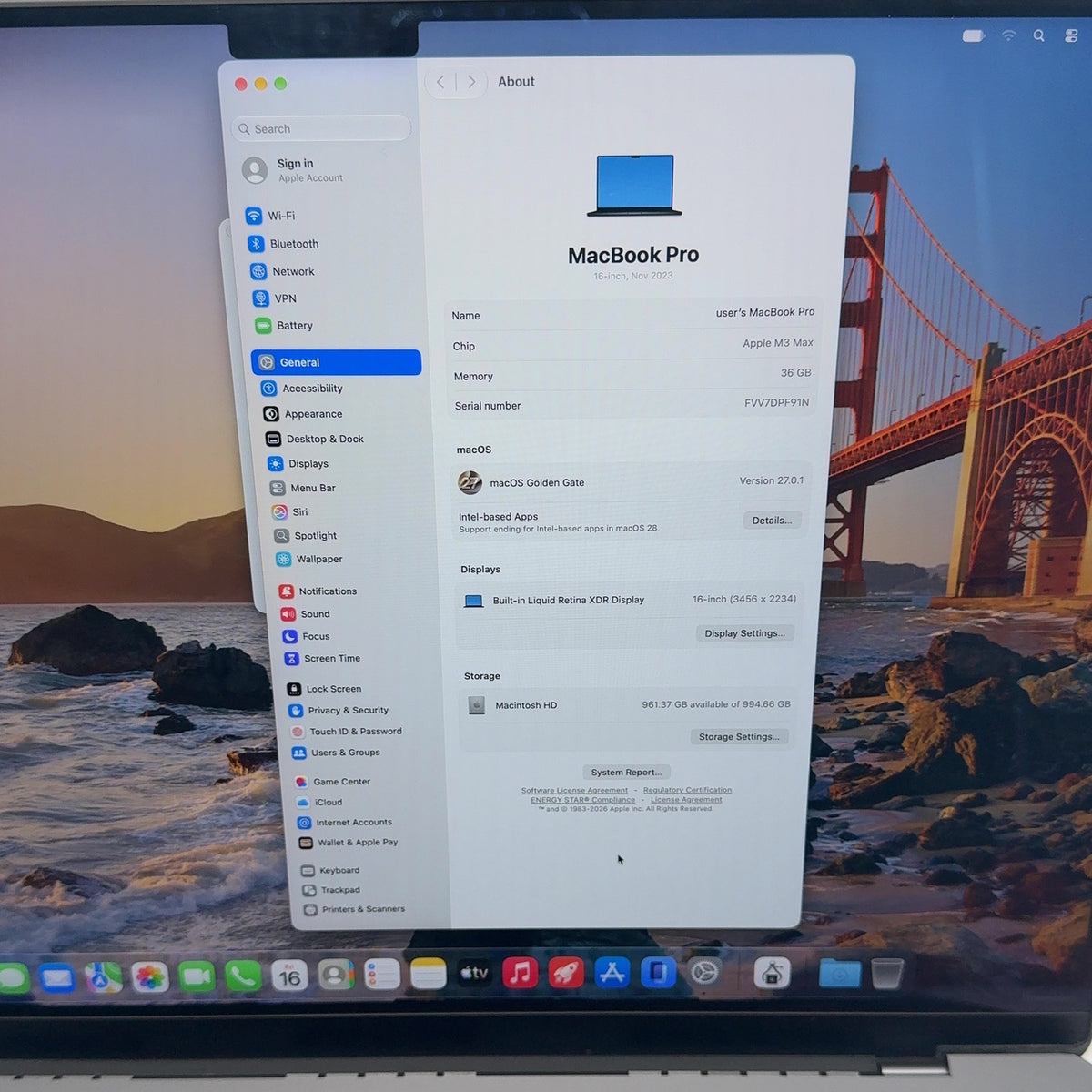Click the back navigation arrow
This screenshot has height=1092, width=1092.
pyautogui.click(x=440, y=82)
